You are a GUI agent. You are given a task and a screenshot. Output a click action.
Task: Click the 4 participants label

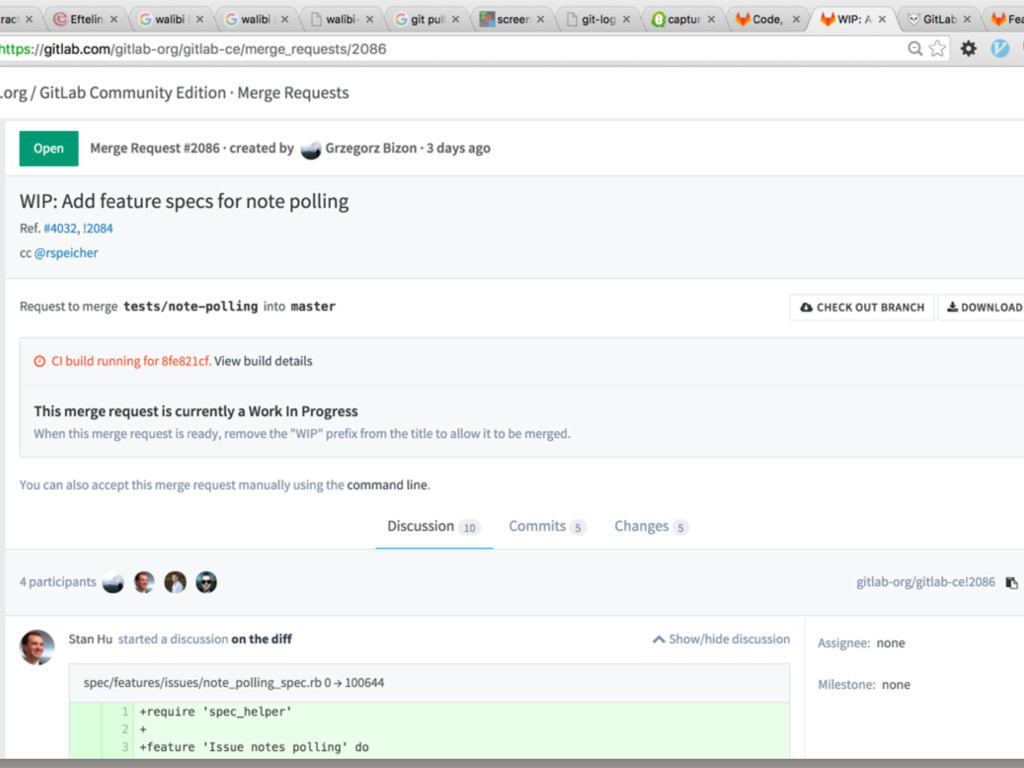tap(57, 582)
